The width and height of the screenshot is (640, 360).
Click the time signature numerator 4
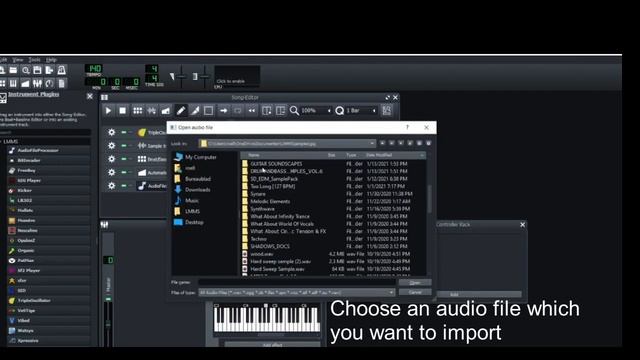tap(152, 69)
